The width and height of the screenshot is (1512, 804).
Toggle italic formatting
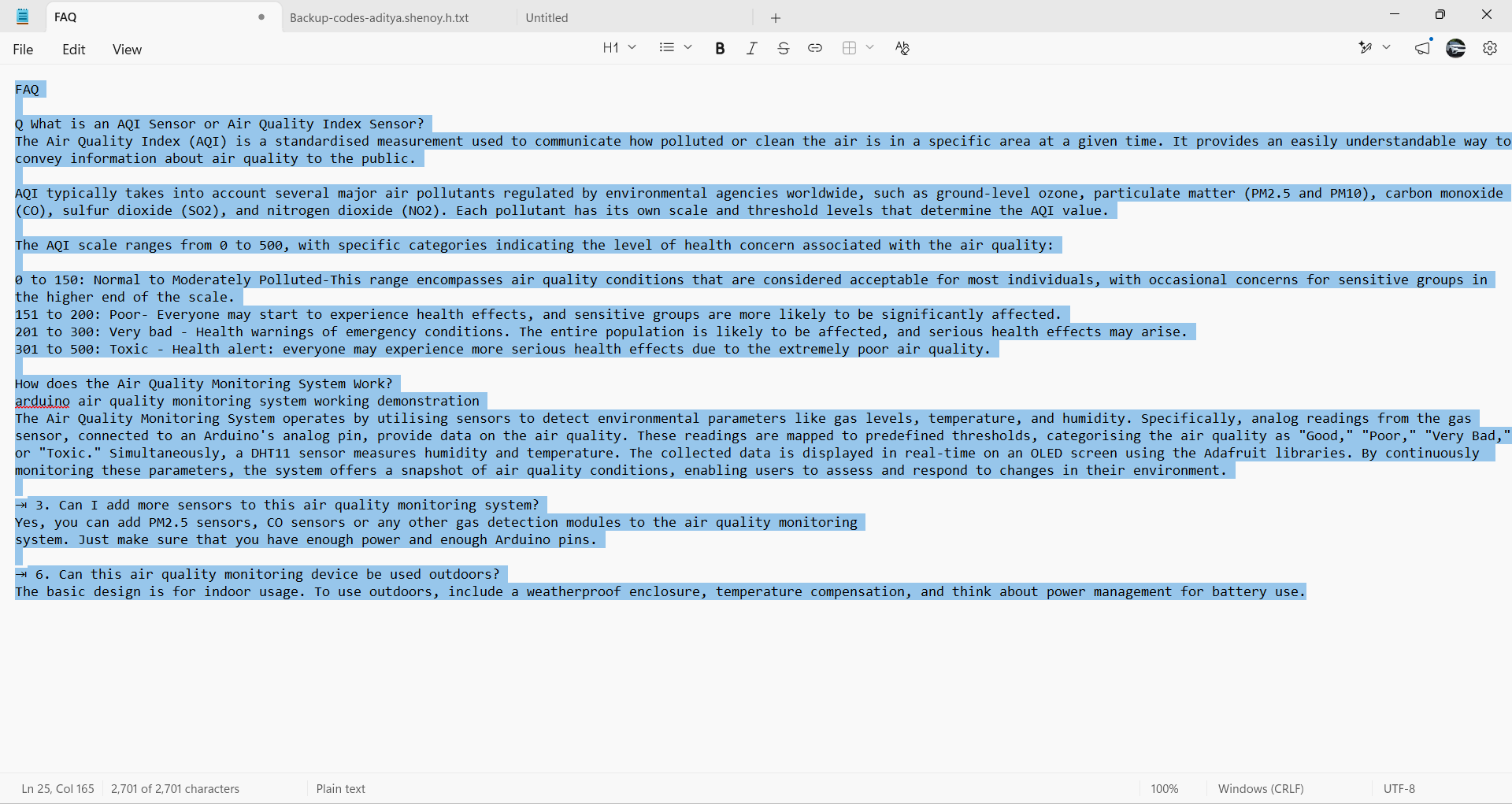pos(752,48)
